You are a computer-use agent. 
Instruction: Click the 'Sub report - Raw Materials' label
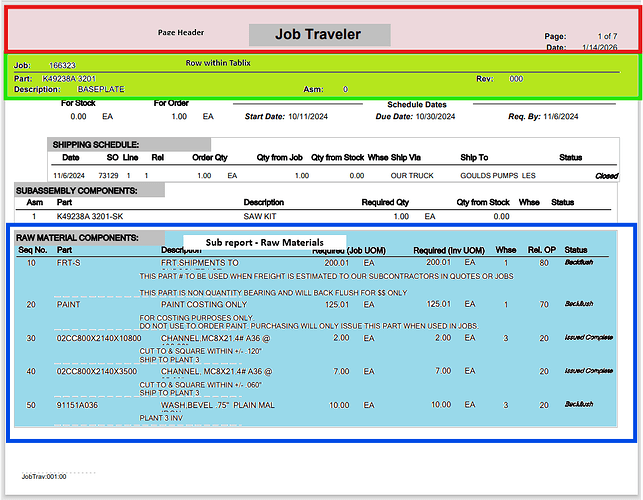264,242
